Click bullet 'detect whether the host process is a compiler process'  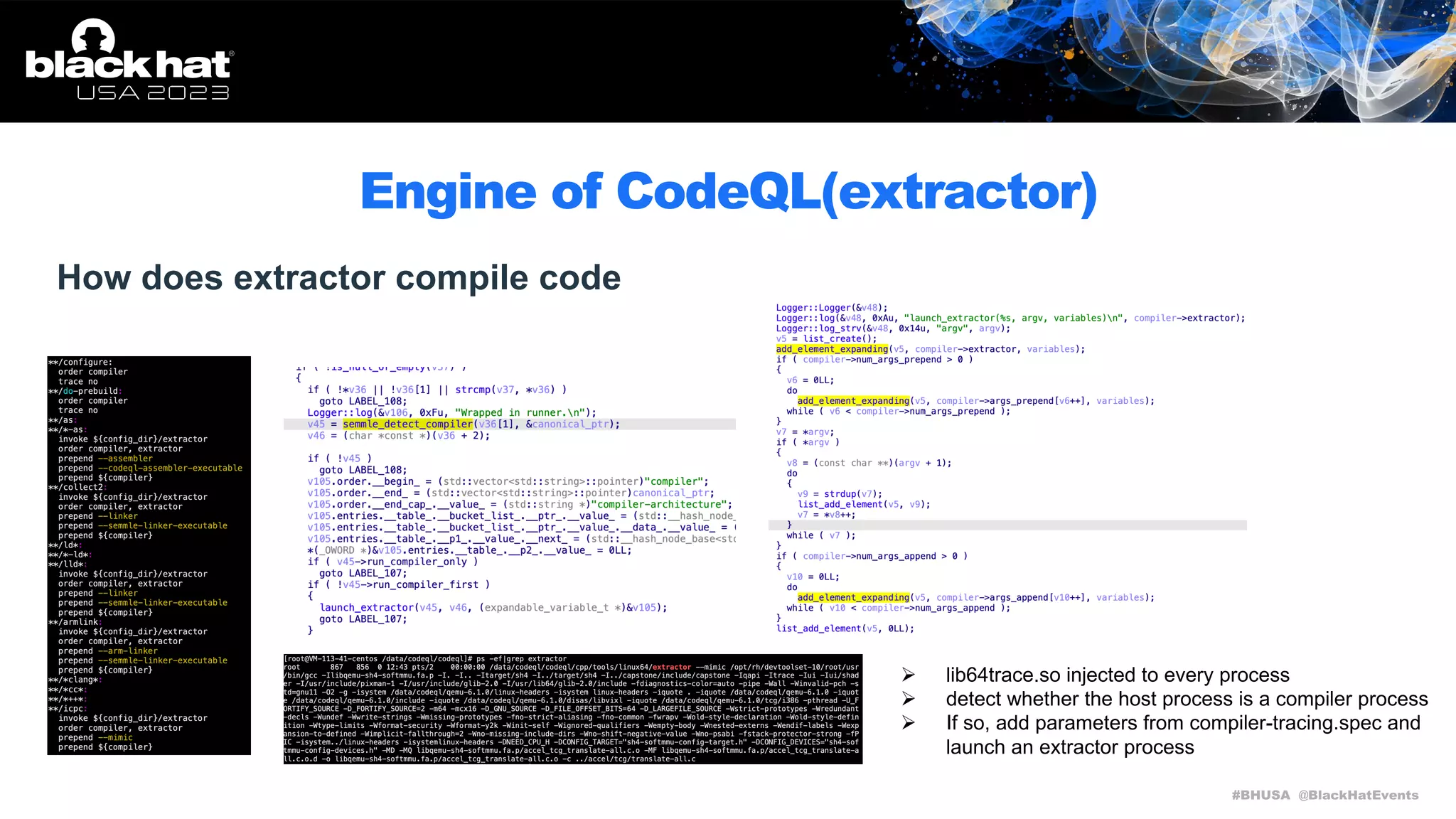pyautogui.click(x=1187, y=699)
